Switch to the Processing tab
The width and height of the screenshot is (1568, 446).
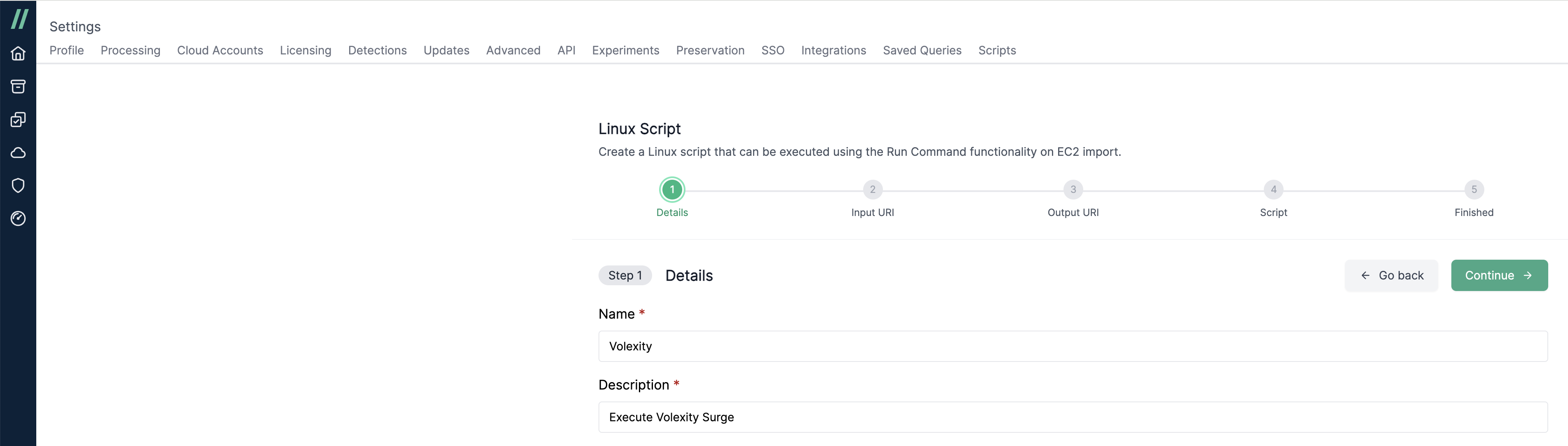(130, 51)
